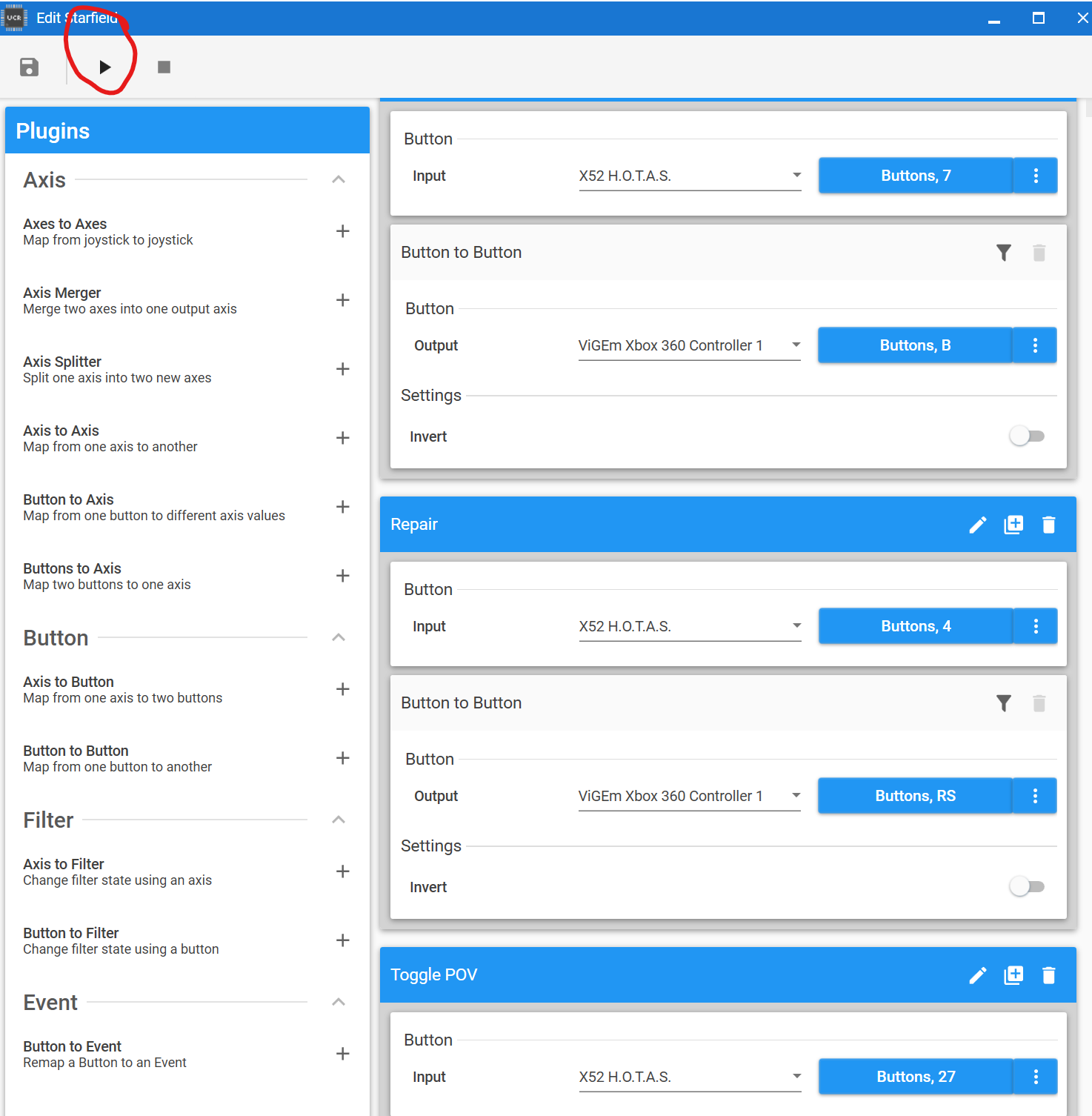Click the Buttons, 4 binding button
1092x1116 pixels.
[x=916, y=626]
